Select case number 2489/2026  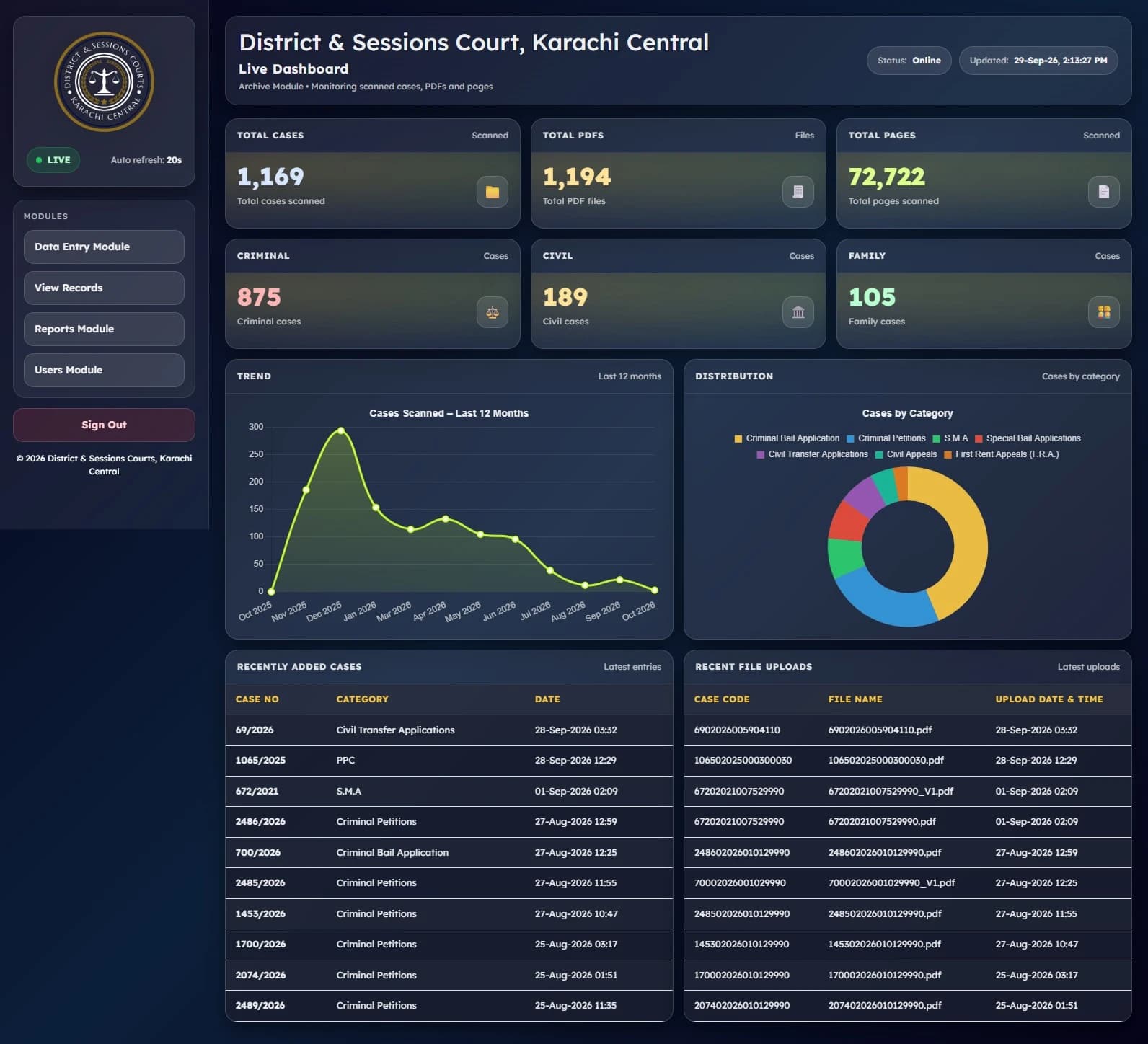[x=260, y=1005]
